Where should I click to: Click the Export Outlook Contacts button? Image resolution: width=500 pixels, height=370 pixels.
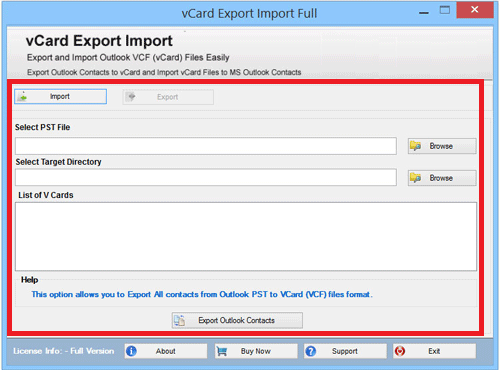tap(237, 320)
